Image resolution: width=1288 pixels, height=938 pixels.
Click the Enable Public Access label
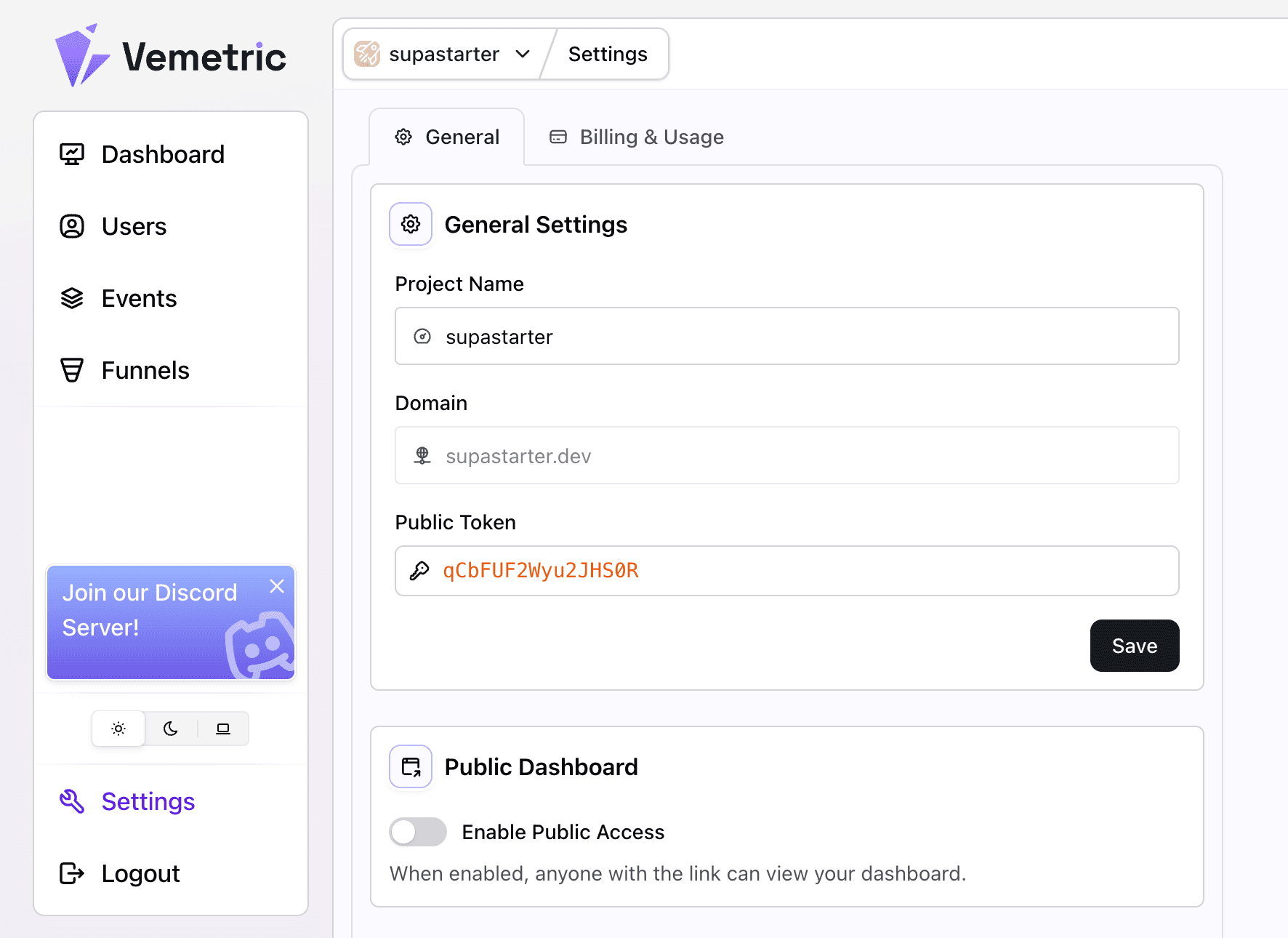tap(563, 832)
